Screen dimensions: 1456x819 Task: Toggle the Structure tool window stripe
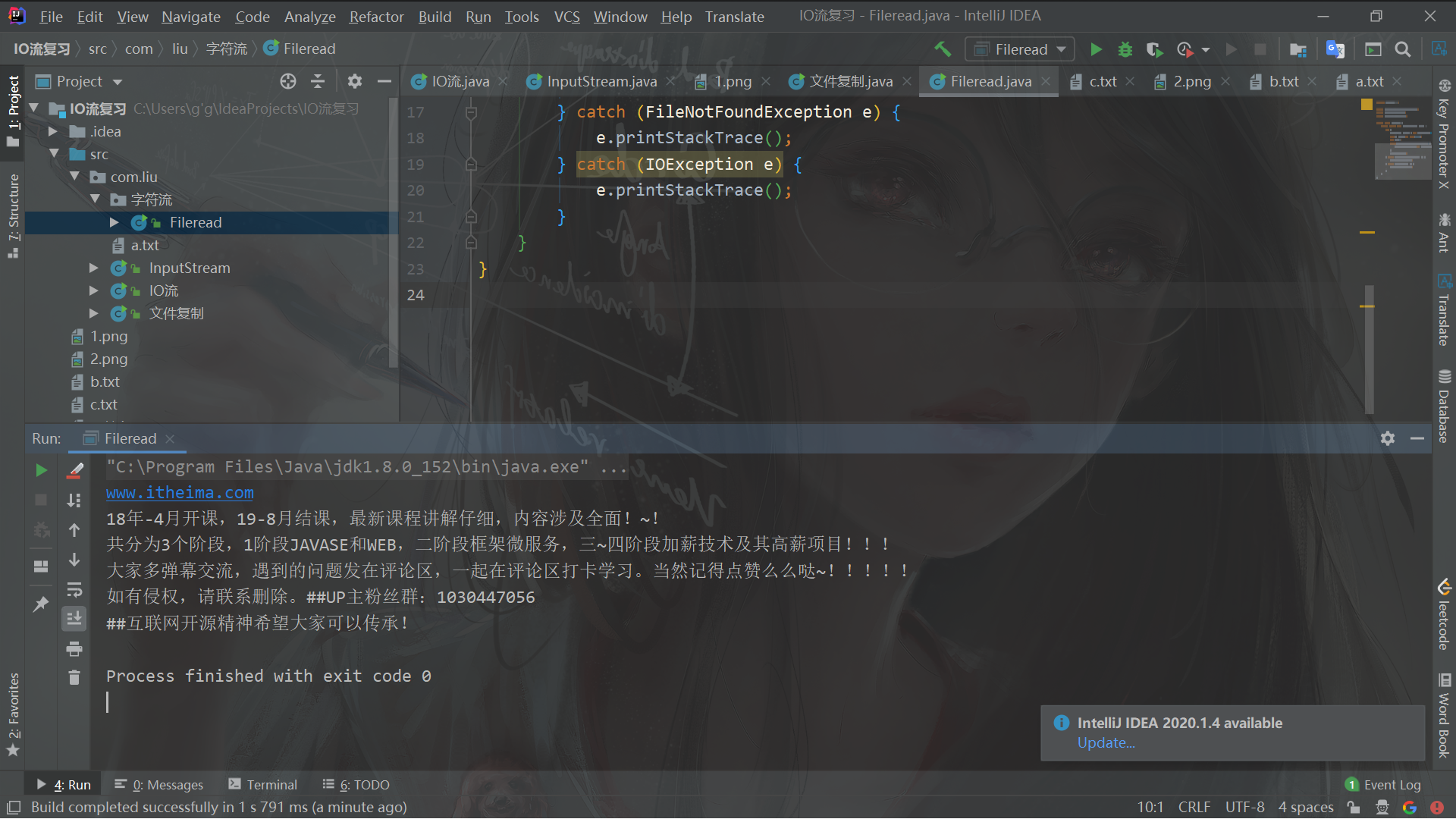pyautogui.click(x=13, y=215)
